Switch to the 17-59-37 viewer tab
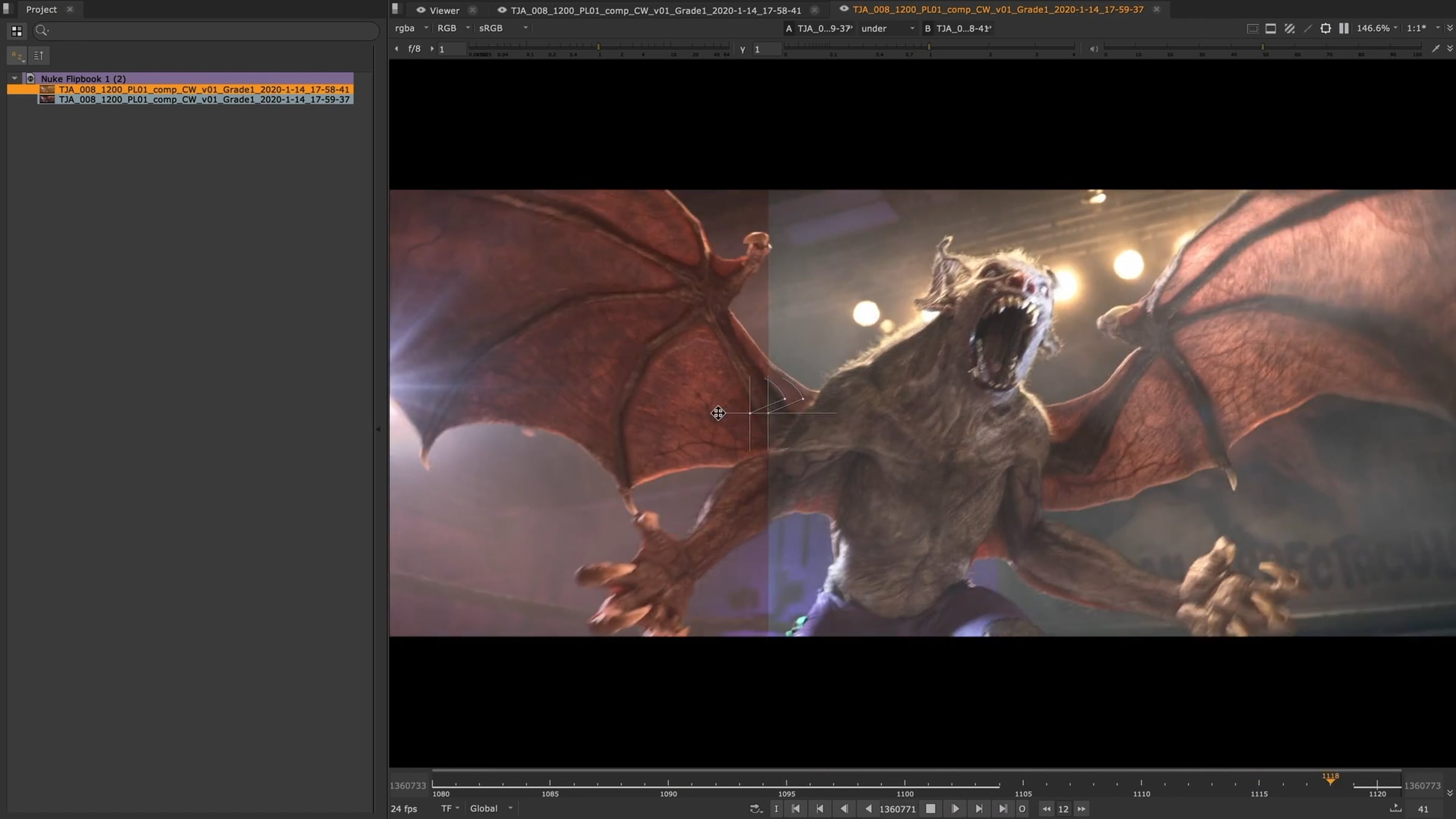 tap(998, 10)
